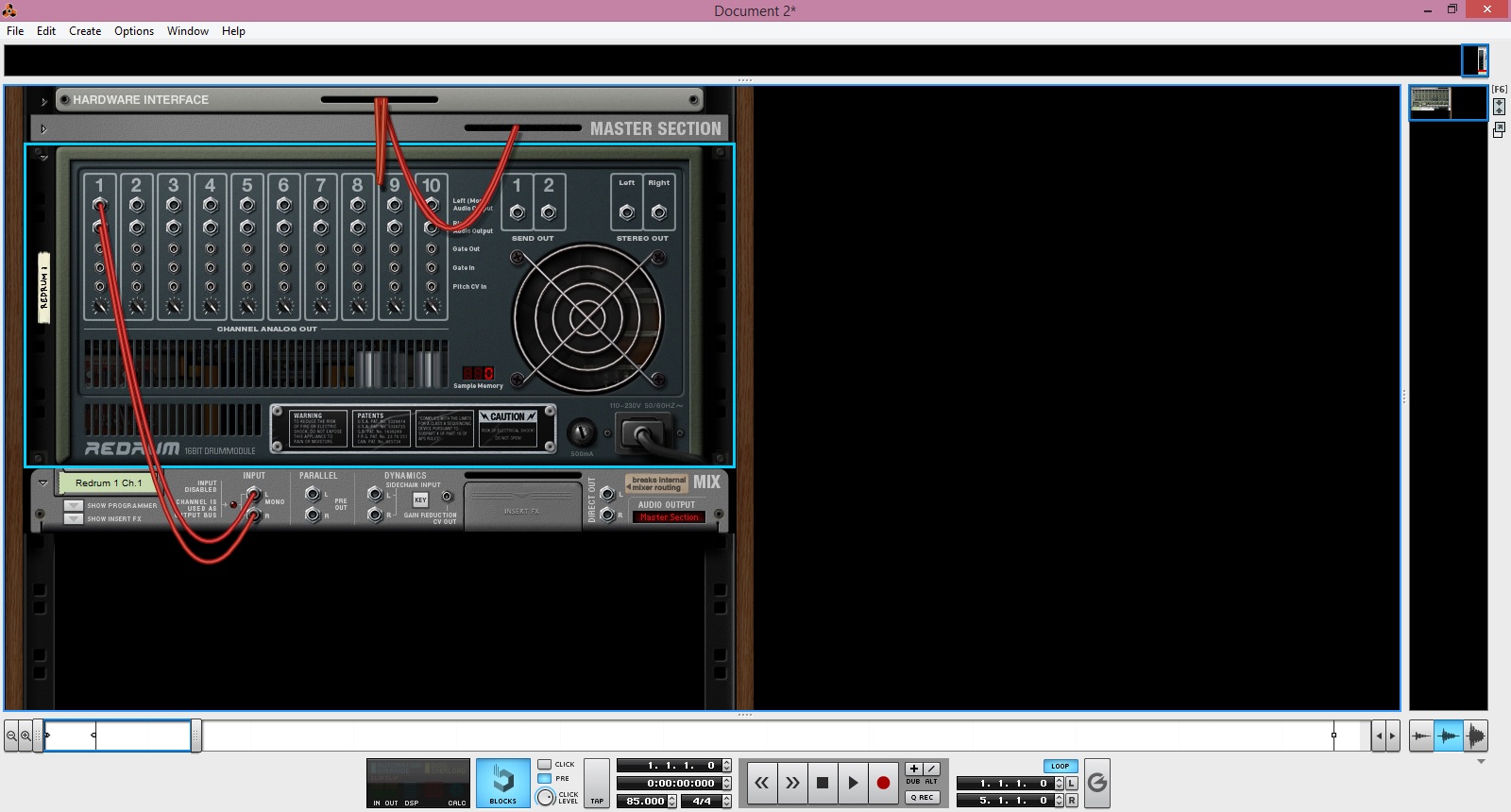The height and width of the screenshot is (812, 1511).
Task: Open the Create menu
Action: point(85,31)
